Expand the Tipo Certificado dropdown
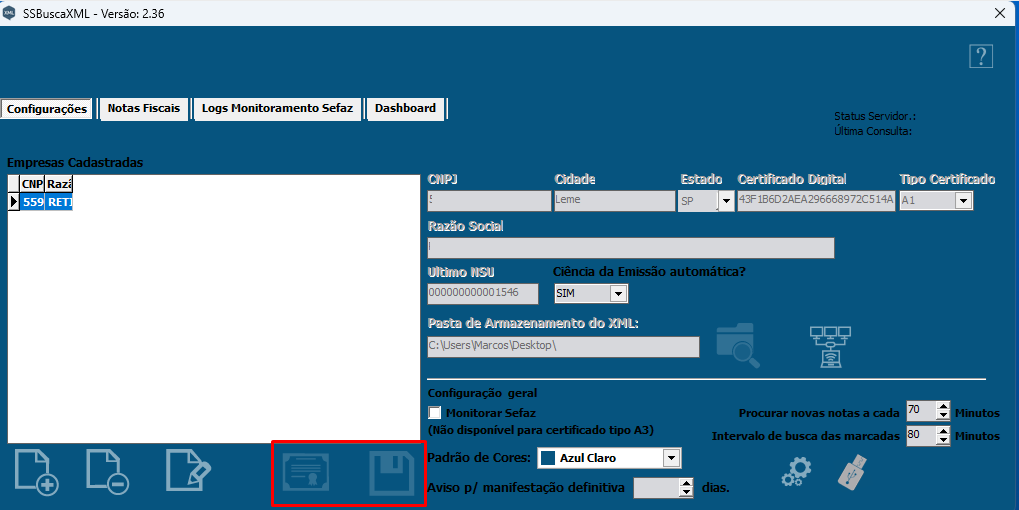The height and width of the screenshot is (510, 1019). point(963,201)
